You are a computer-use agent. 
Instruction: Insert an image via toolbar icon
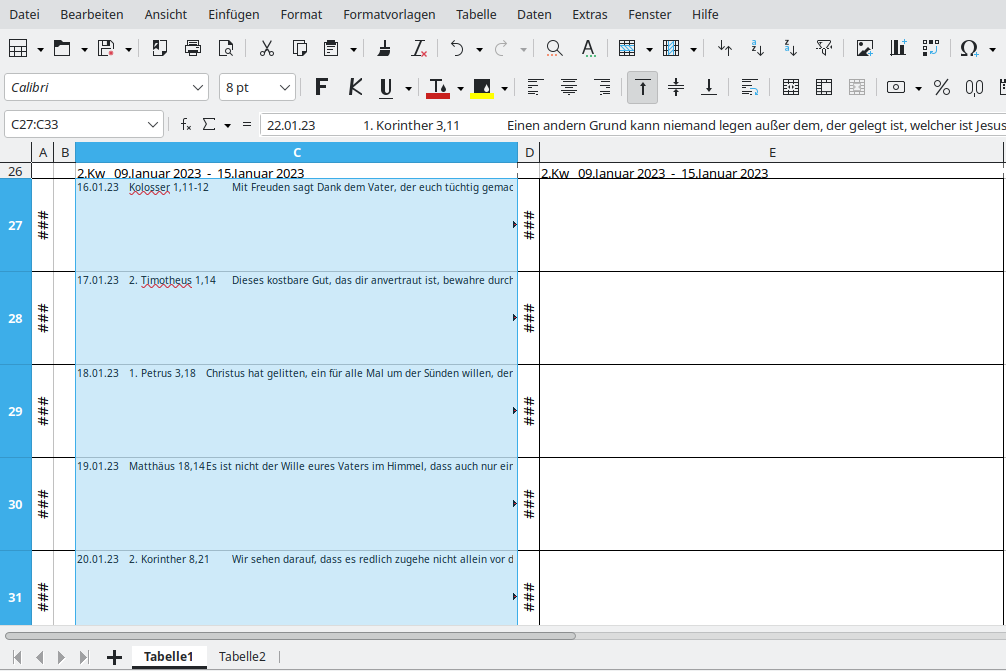coord(865,48)
